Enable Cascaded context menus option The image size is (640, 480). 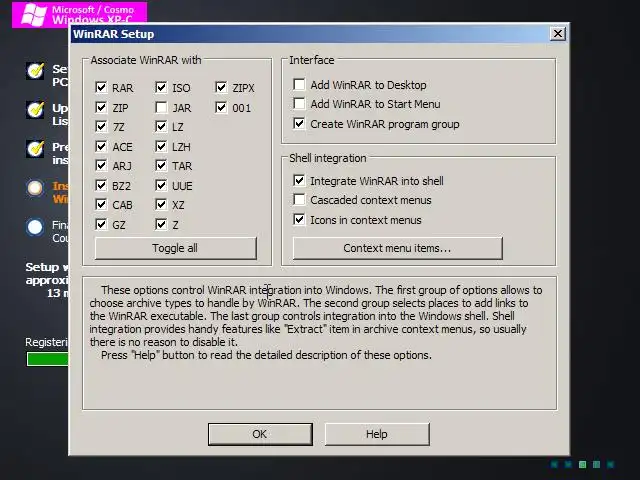click(x=299, y=200)
